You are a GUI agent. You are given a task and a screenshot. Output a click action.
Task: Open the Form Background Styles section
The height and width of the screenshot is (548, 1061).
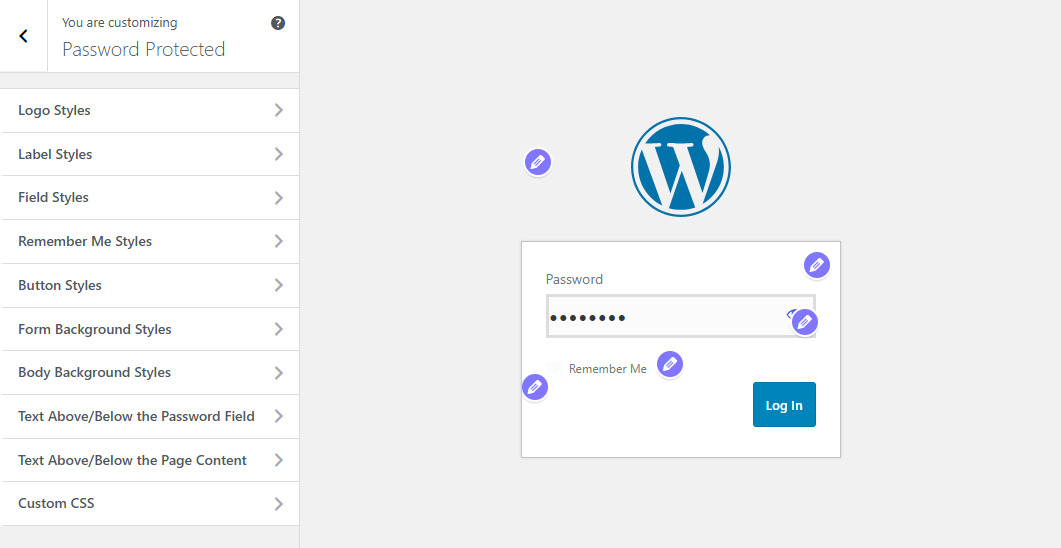[x=150, y=329]
